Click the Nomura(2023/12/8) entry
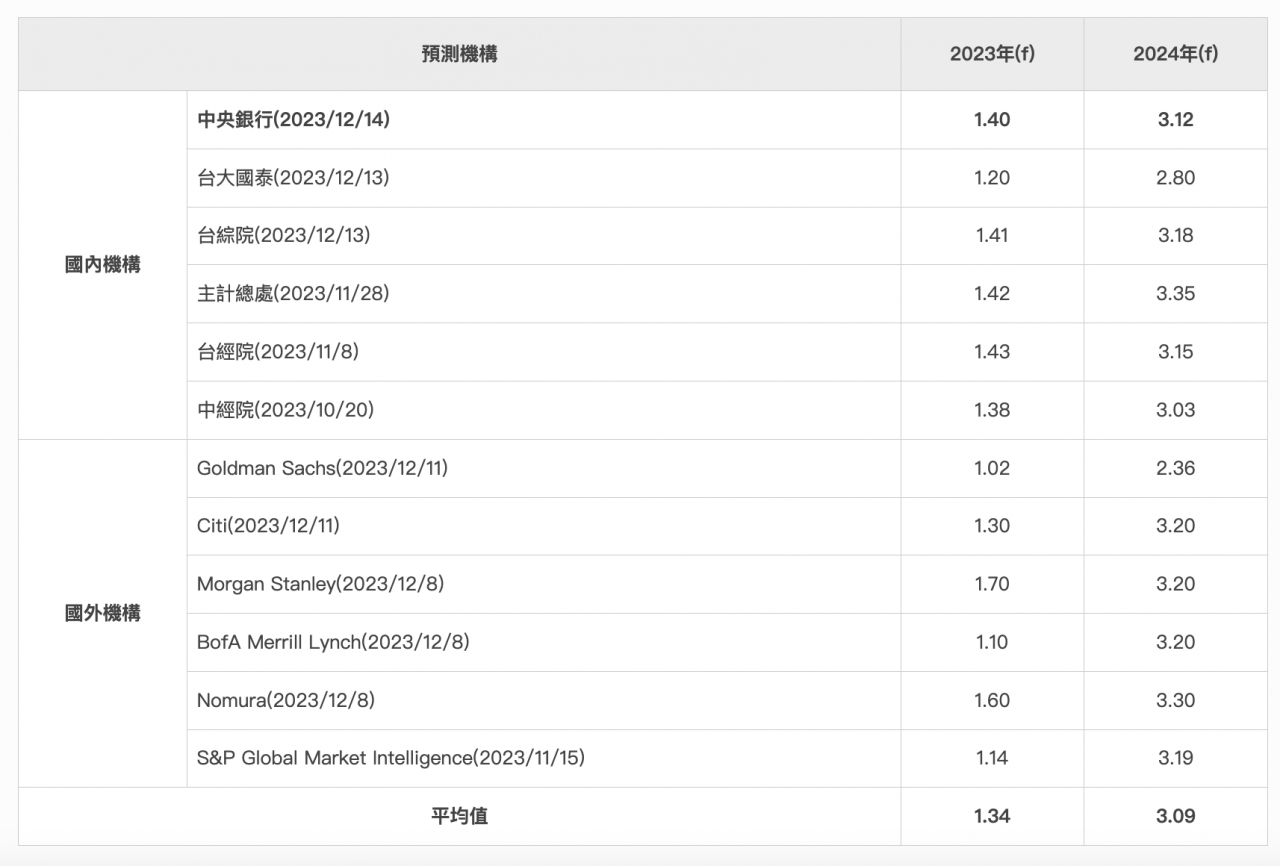 pyautogui.click(x=286, y=700)
